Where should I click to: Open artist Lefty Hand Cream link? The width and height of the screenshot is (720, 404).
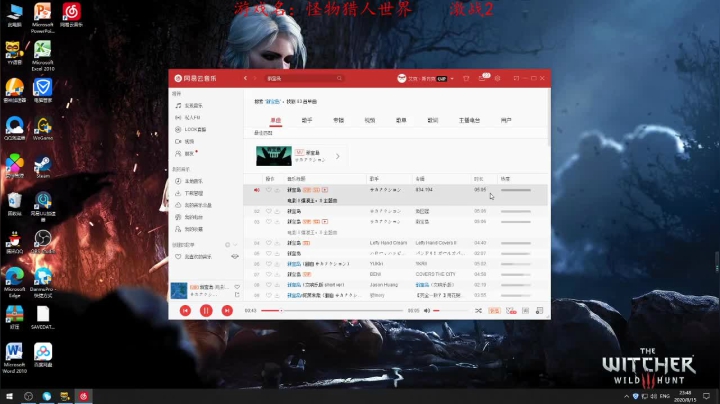click(388, 243)
